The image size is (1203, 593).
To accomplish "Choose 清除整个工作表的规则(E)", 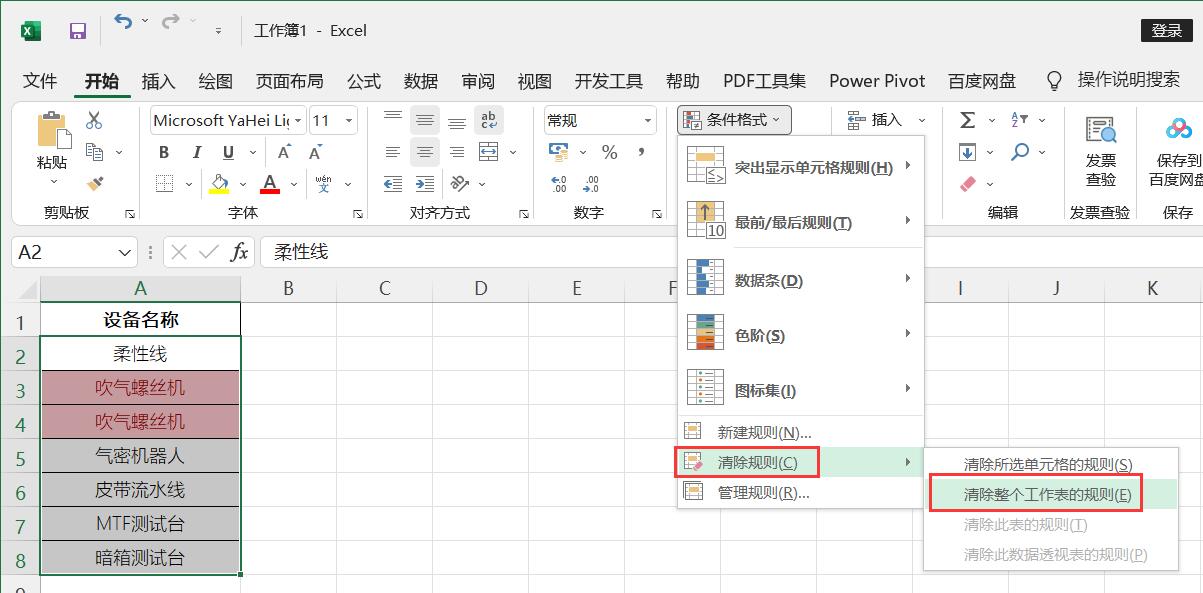I will [x=1048, y=494].
